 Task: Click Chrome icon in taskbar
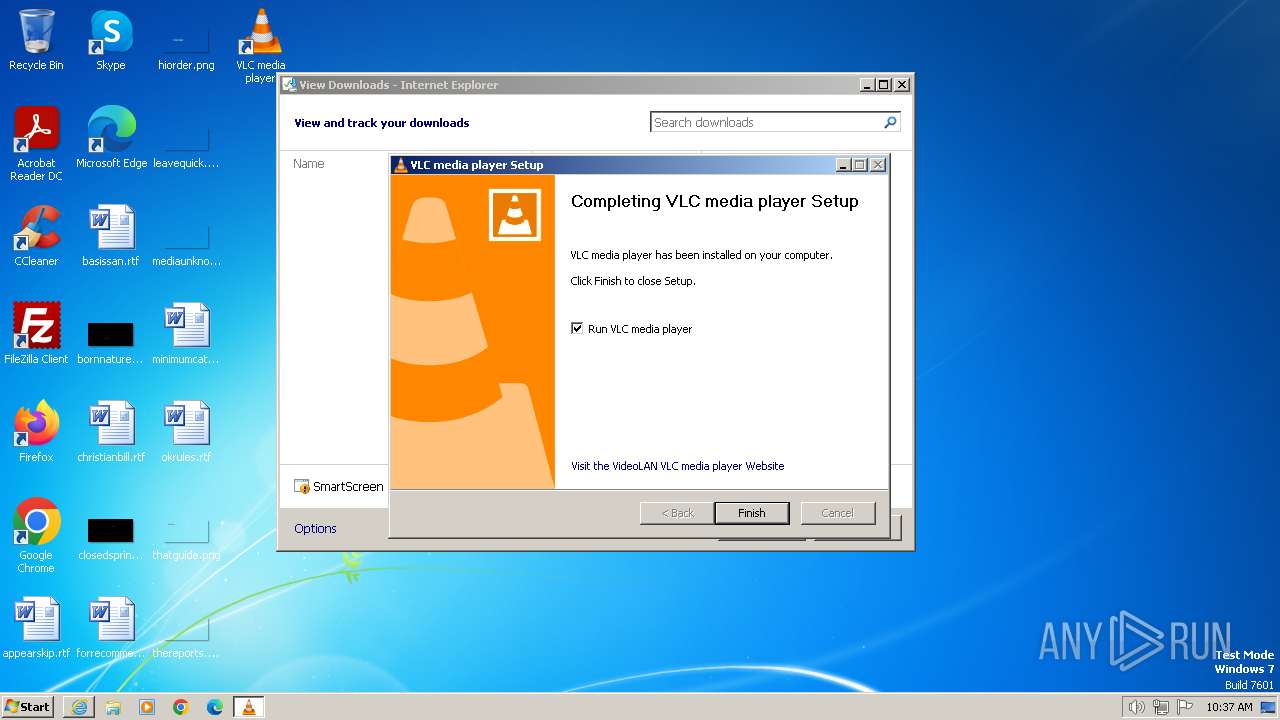point(181,707)
